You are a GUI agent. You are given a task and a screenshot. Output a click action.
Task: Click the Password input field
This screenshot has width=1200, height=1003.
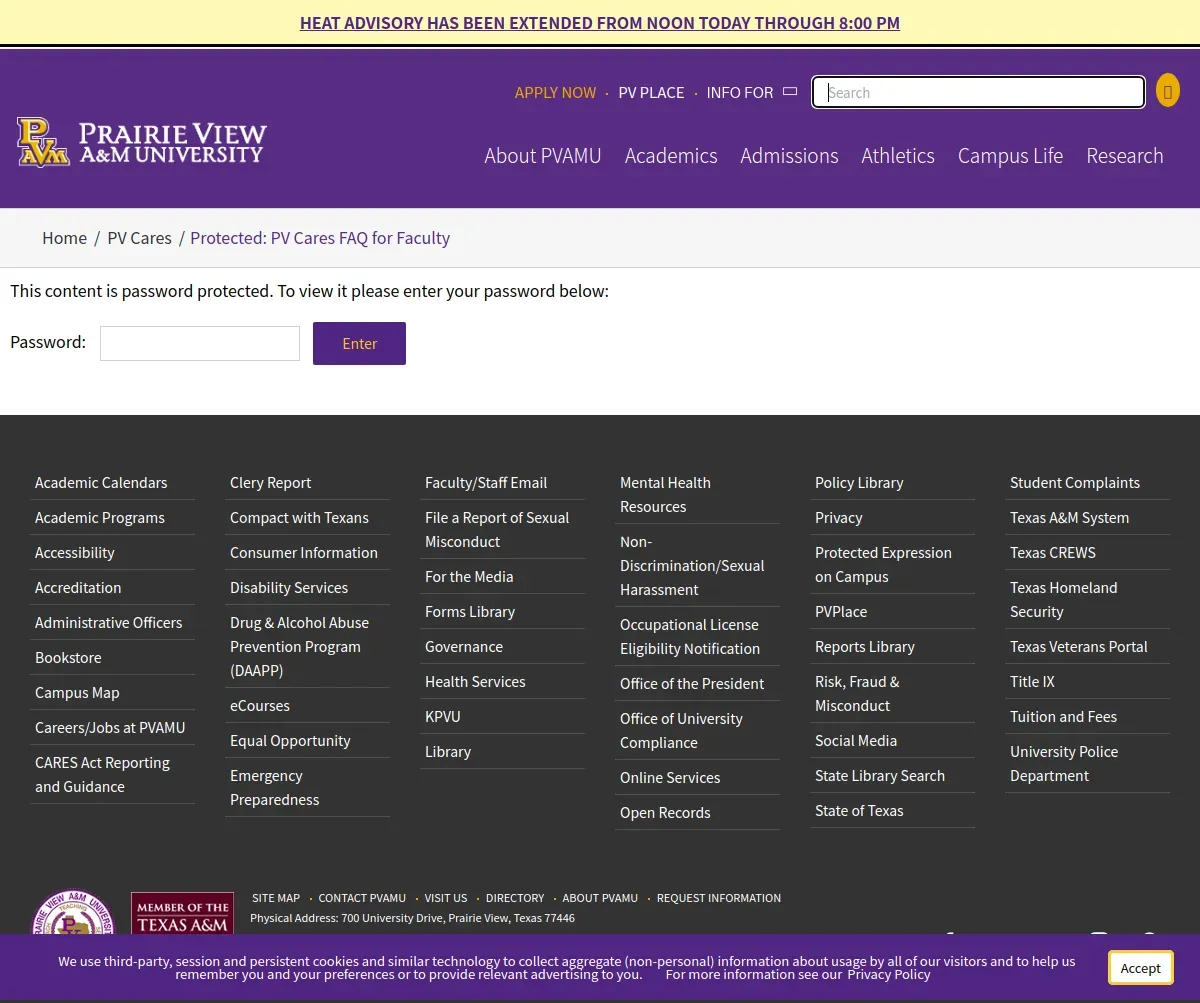click(200, 343)
